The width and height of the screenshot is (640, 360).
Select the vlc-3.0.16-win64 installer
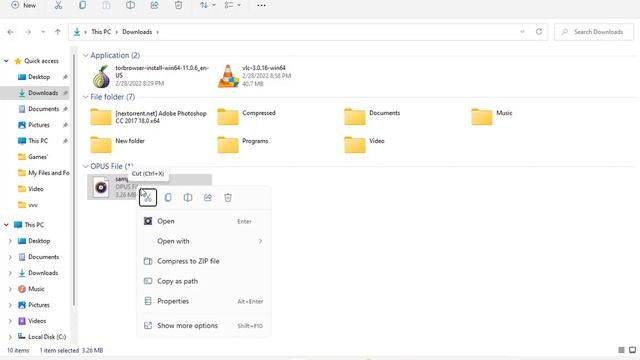(x=256, y=76)
